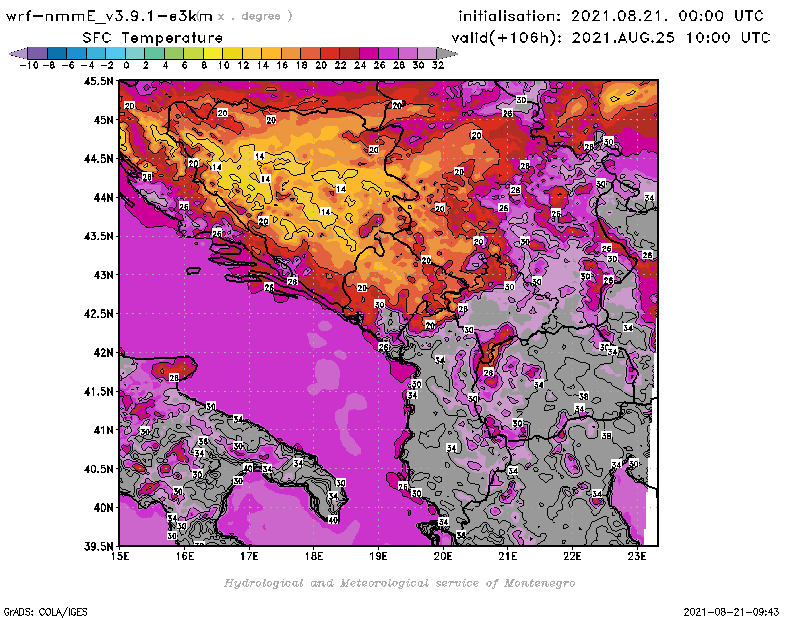Click the 23E longitude axis label
Screen dimensions: 800x618
pos(637,556)
